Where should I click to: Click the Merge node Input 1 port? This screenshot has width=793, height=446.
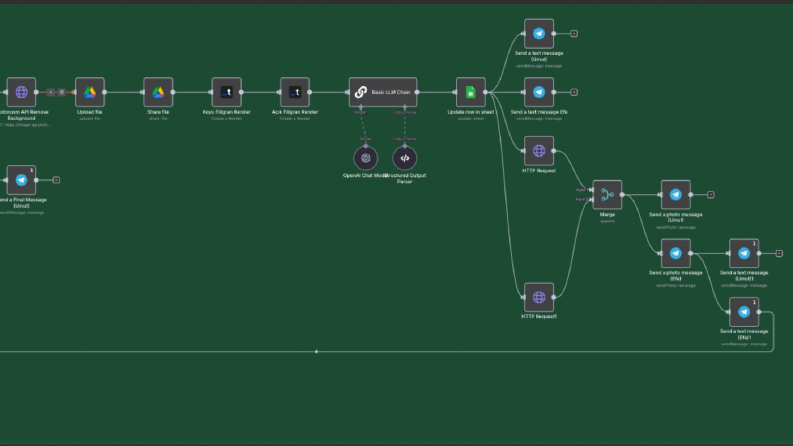[592, 190]
